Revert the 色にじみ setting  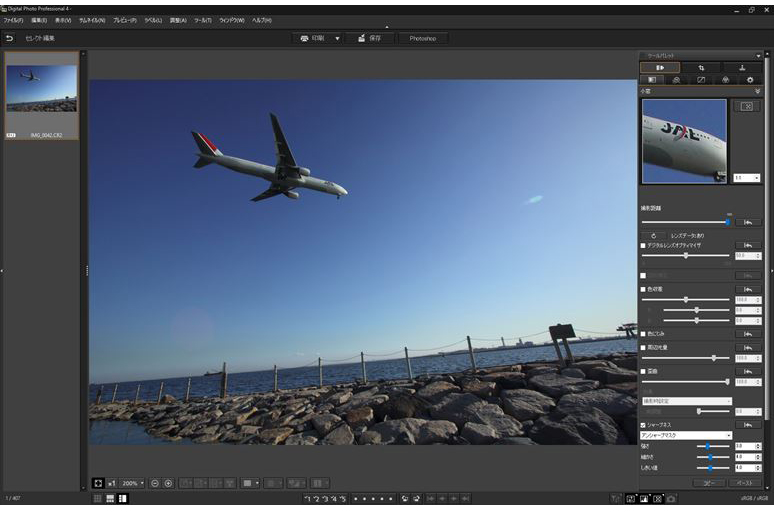pos(748,334)
